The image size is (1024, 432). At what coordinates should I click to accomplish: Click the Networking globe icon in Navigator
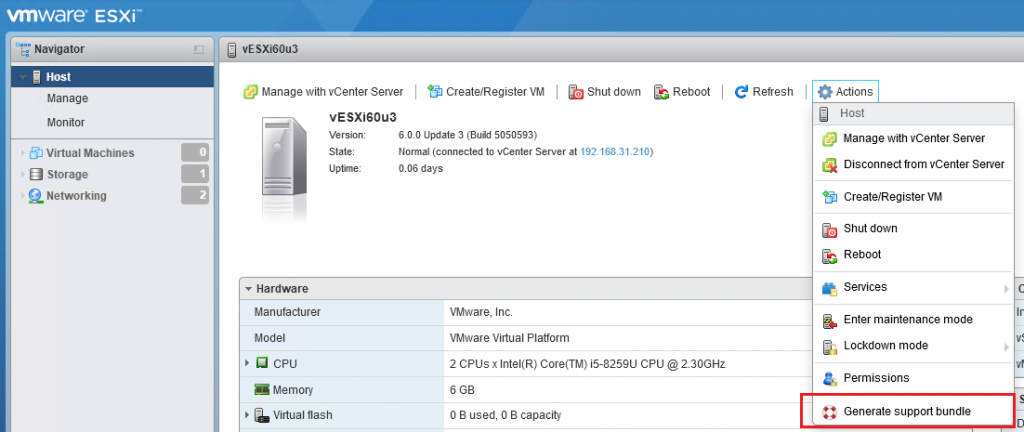tap(35, 196)
